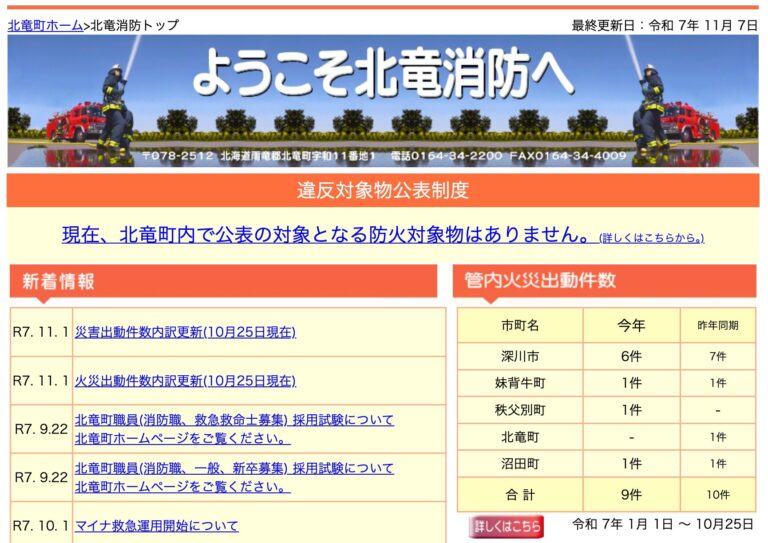Viewport: 768px width, 543px height.
Task: Open 現在、北竜町内で公表の対象 notice link
Action: (x=326, y=235)
